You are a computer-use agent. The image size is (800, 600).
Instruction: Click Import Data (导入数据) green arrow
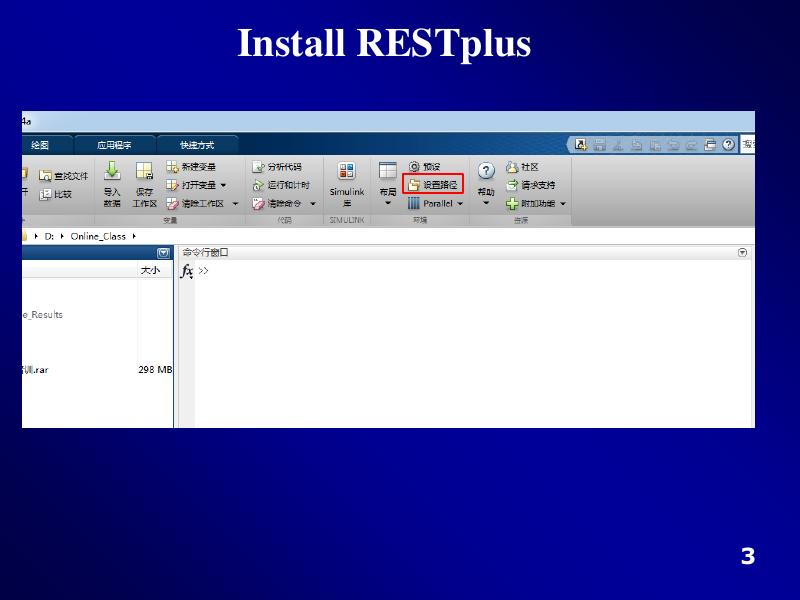coord(112,170)
